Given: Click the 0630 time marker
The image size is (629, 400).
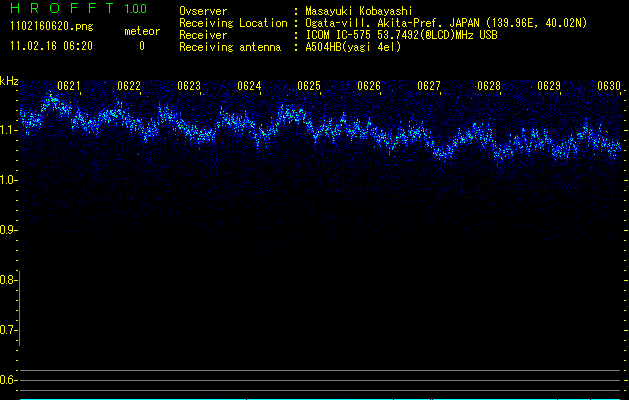Looking at the screenshot, I should coord(609,87).
